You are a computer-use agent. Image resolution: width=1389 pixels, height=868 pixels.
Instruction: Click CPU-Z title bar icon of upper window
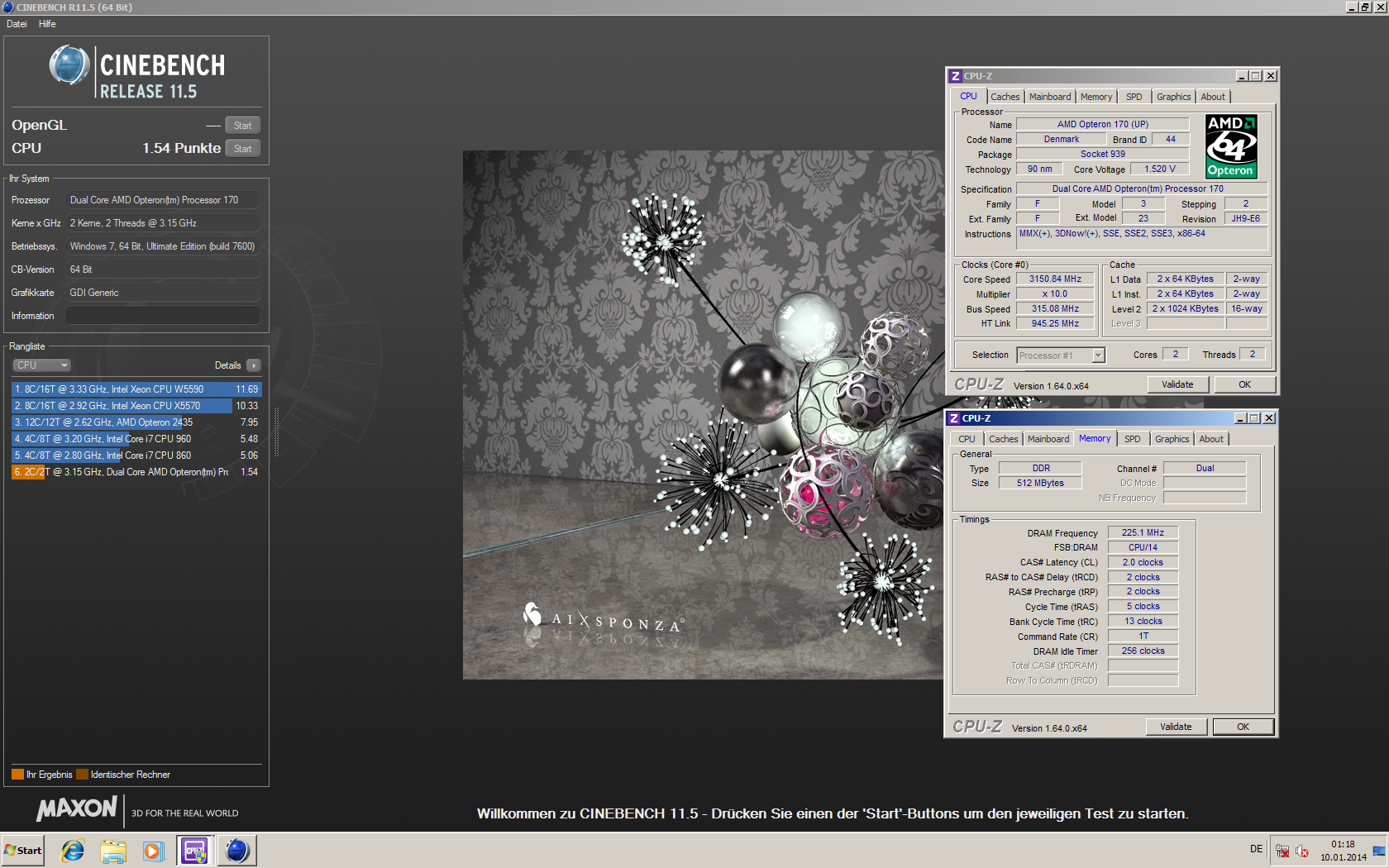coord(956,76)
